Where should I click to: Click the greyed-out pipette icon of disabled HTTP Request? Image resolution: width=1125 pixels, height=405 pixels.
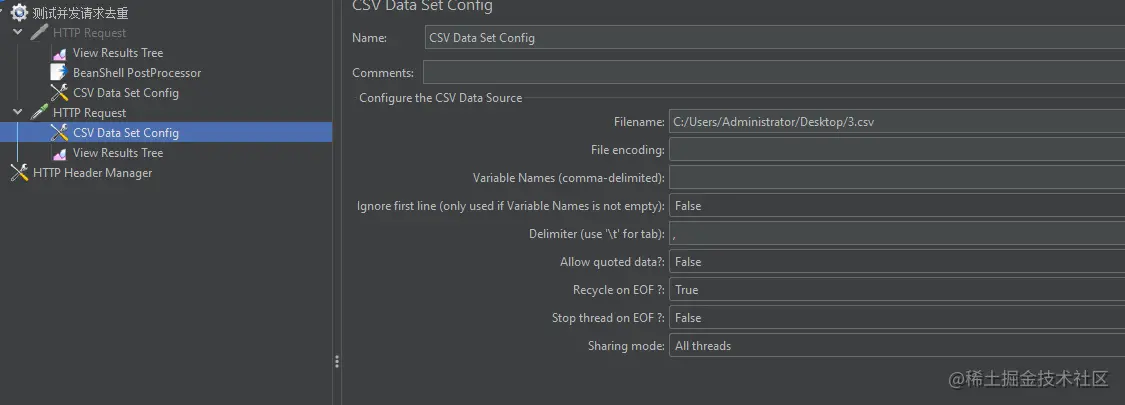click(x=39, y=32)
